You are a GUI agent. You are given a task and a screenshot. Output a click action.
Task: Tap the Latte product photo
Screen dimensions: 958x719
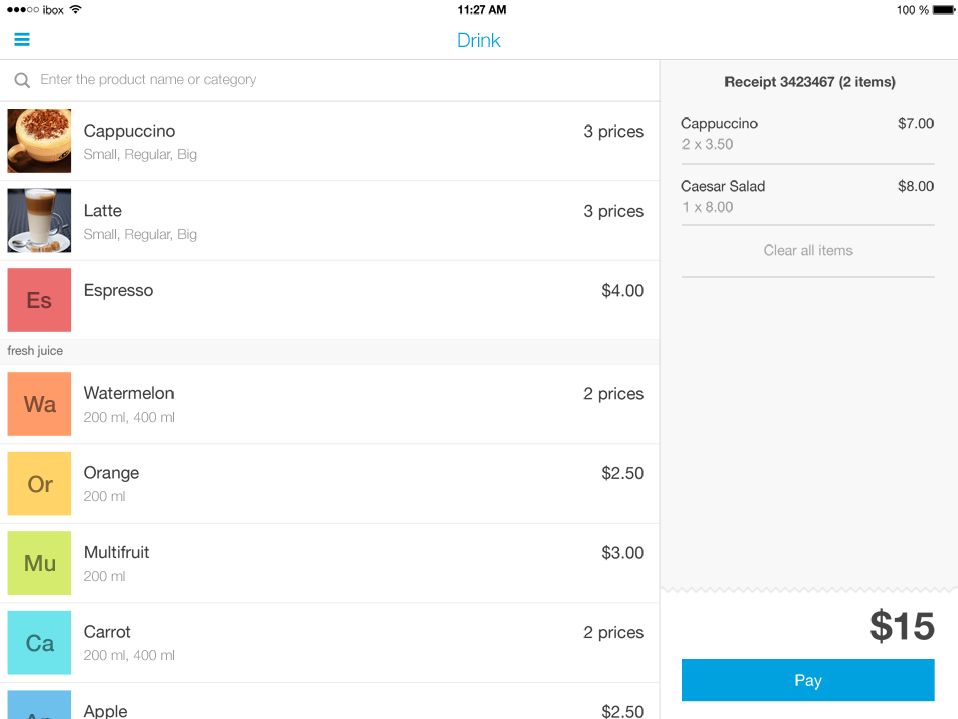coord(39,221)
